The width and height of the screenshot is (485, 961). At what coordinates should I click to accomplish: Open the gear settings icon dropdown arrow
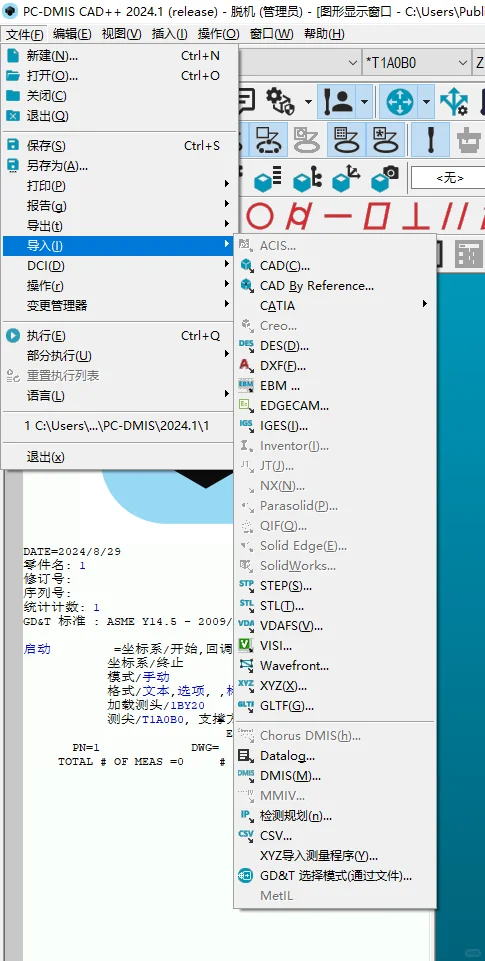point(307,102)
